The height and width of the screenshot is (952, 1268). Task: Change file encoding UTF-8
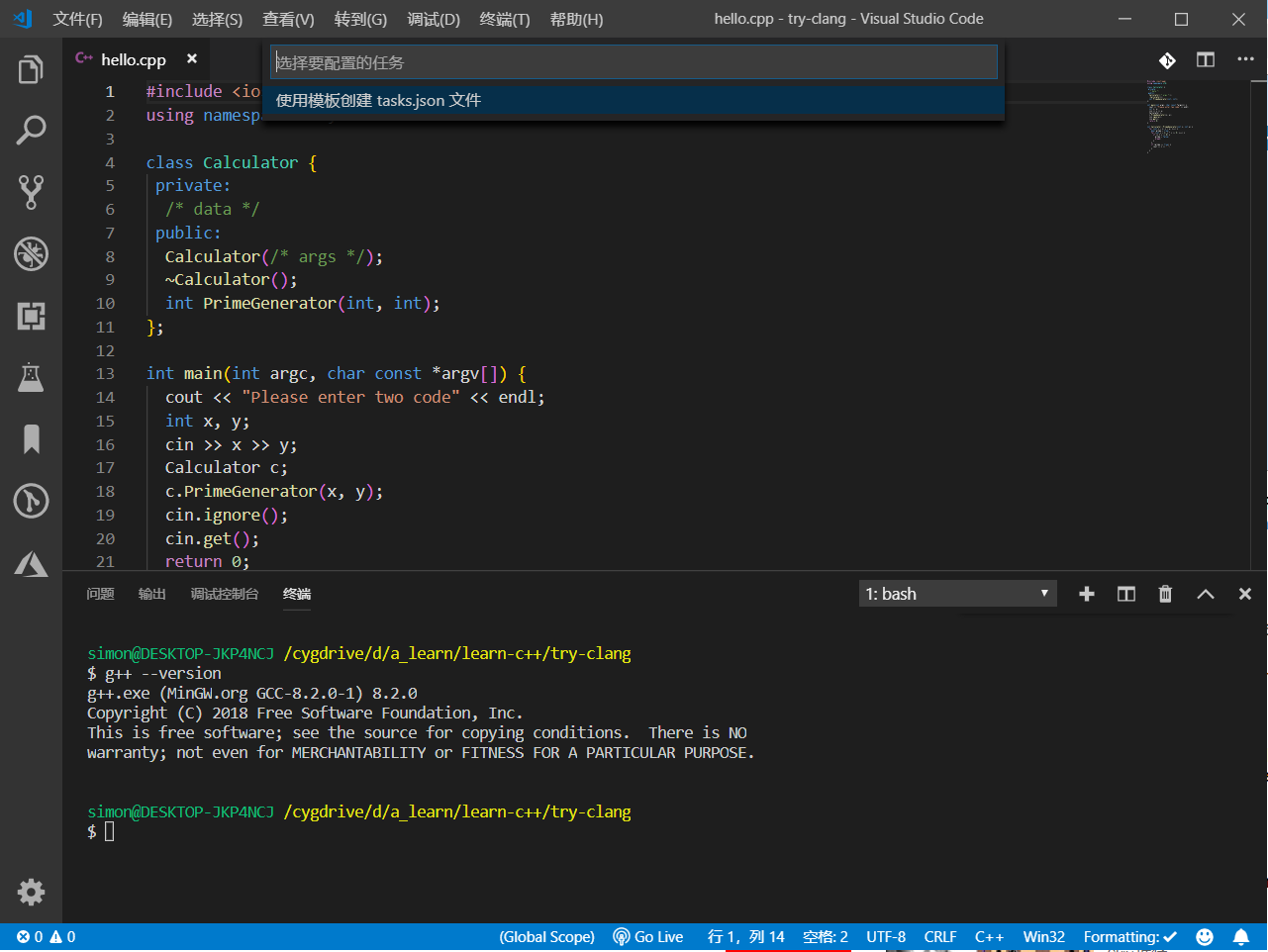(x=886, y=937)
